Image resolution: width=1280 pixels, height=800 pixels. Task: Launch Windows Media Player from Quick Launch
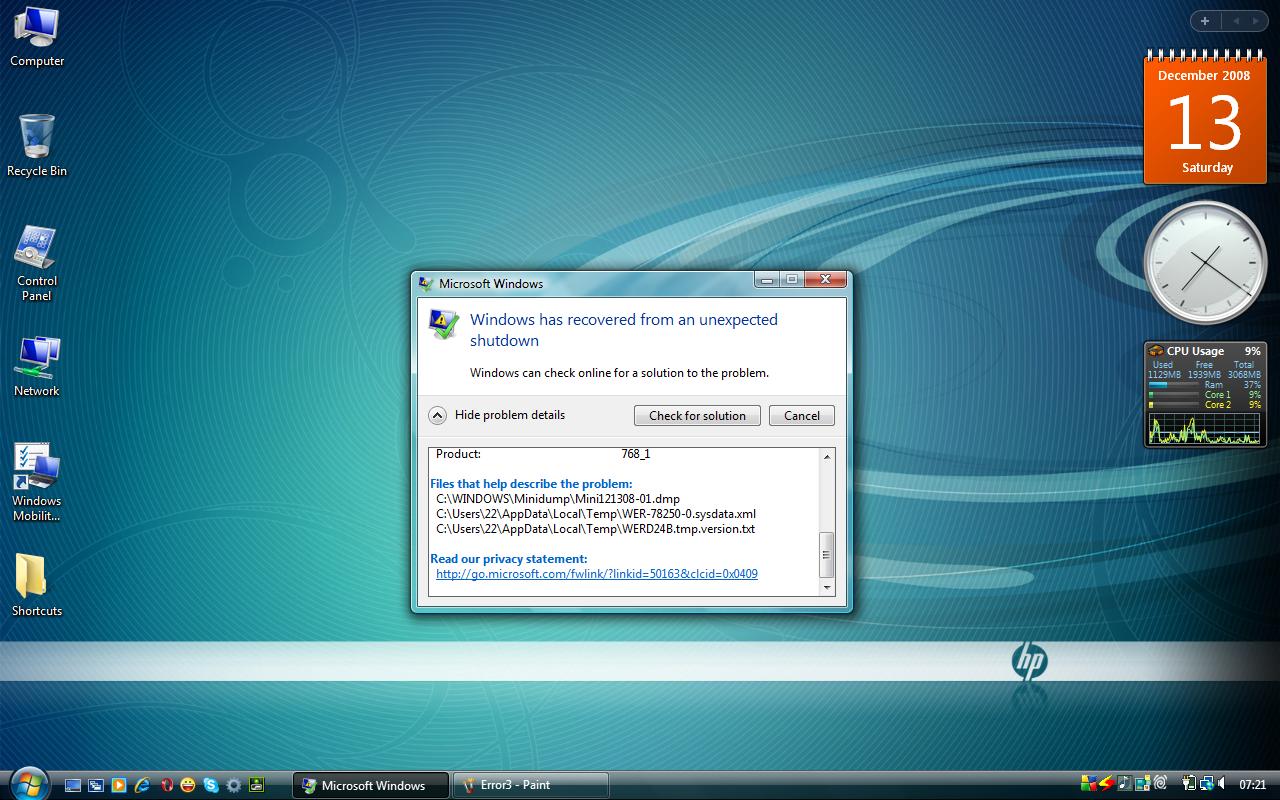pos(119,785)
